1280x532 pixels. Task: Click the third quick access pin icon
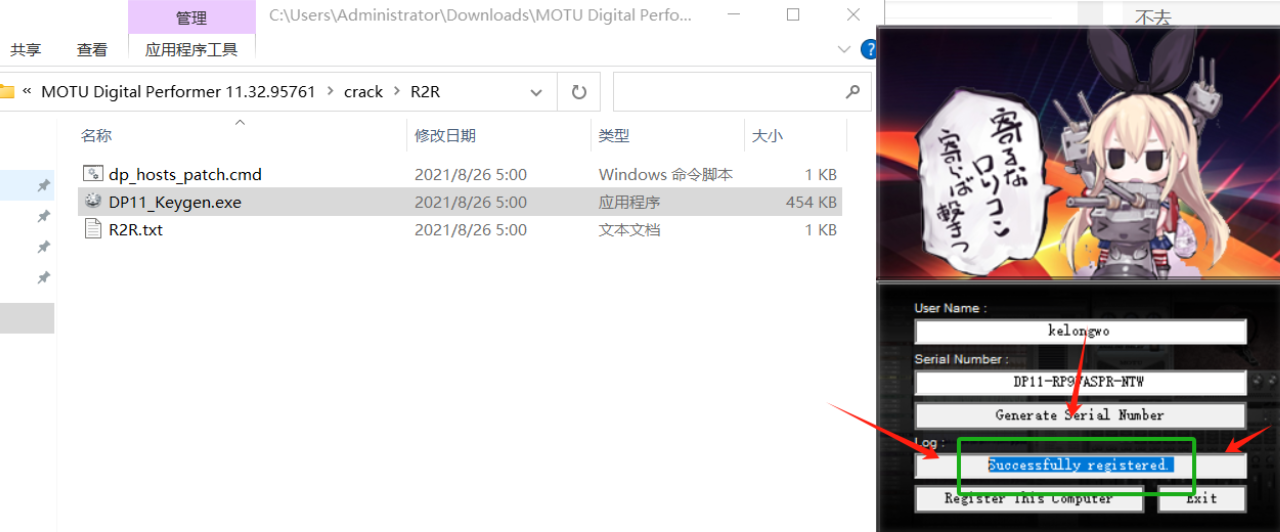43,246
